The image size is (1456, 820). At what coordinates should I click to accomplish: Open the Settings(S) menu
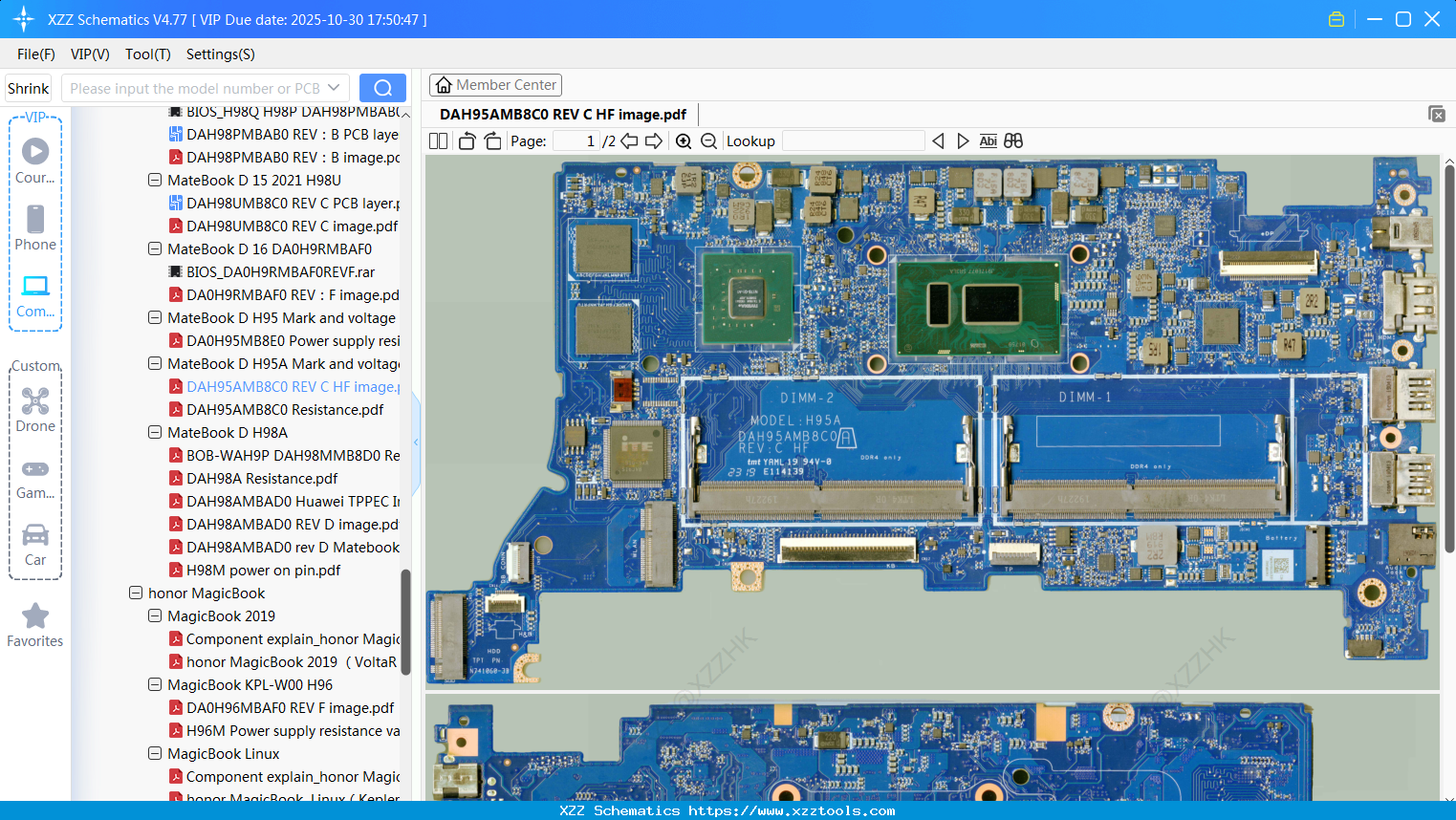coord(221,54)
